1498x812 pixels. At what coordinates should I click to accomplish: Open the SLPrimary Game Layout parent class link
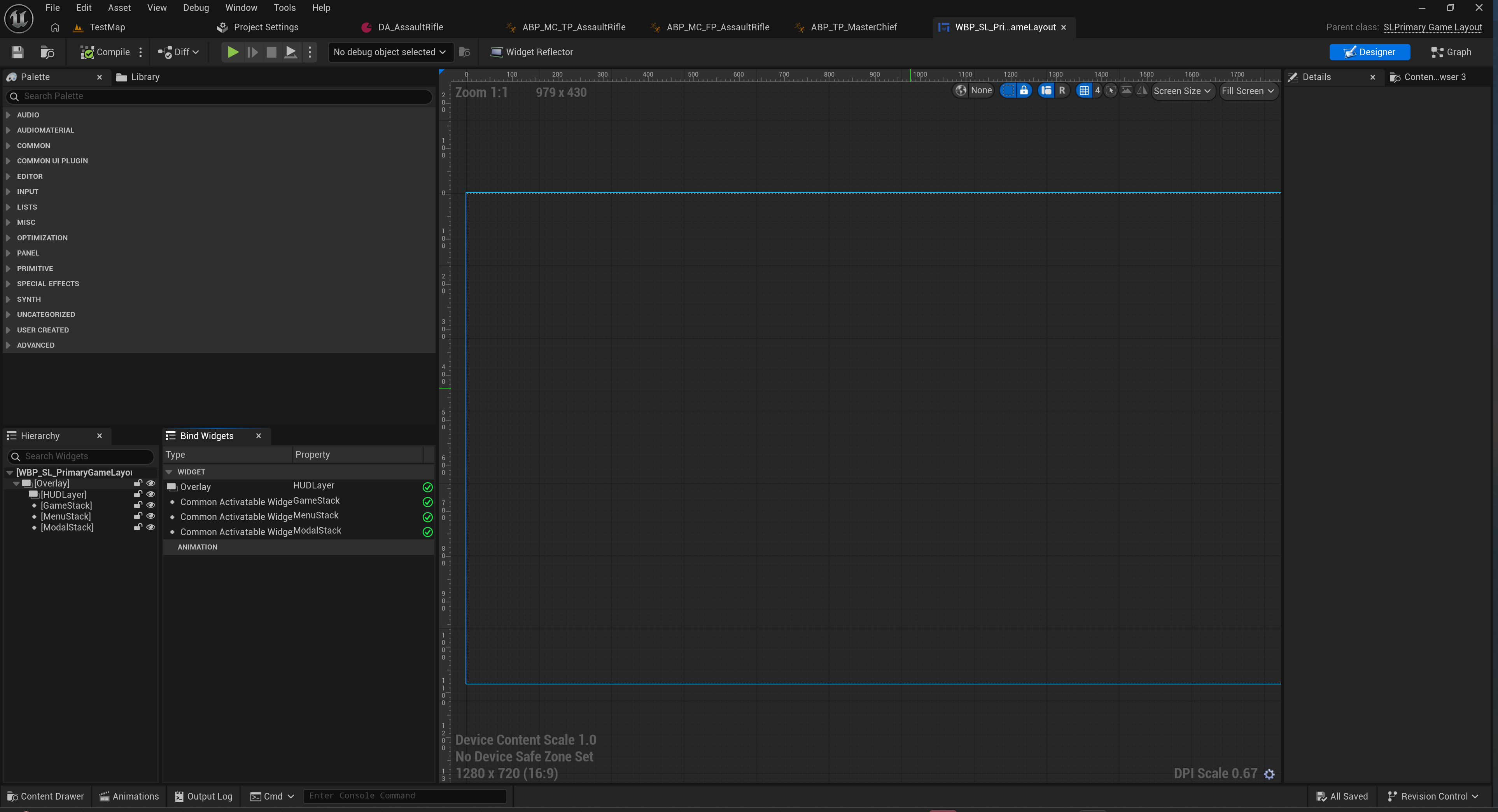point(1432,27)
